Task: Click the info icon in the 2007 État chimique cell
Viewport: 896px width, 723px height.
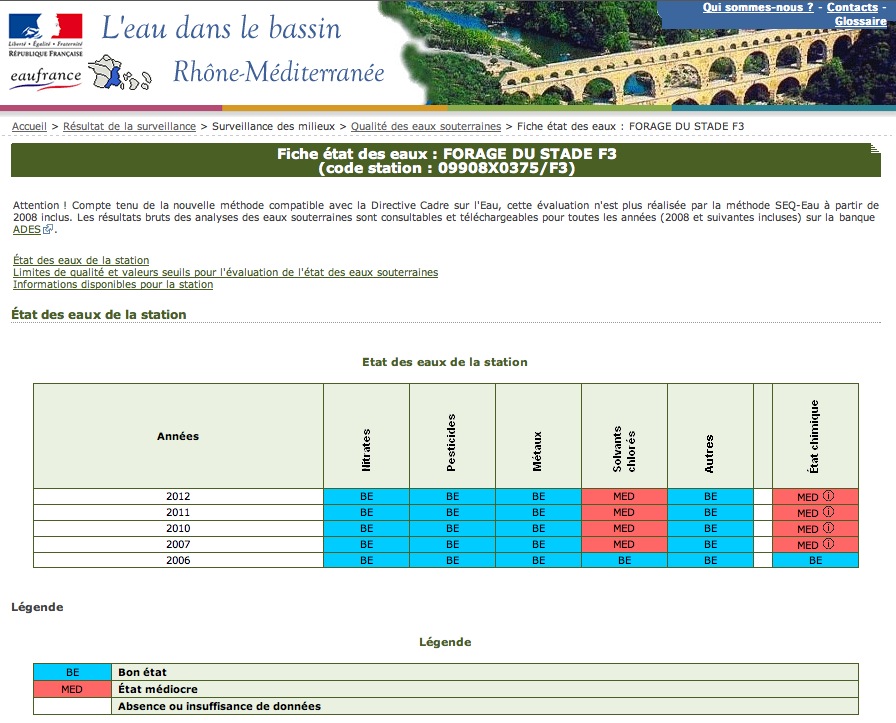Action: point(828,544)
